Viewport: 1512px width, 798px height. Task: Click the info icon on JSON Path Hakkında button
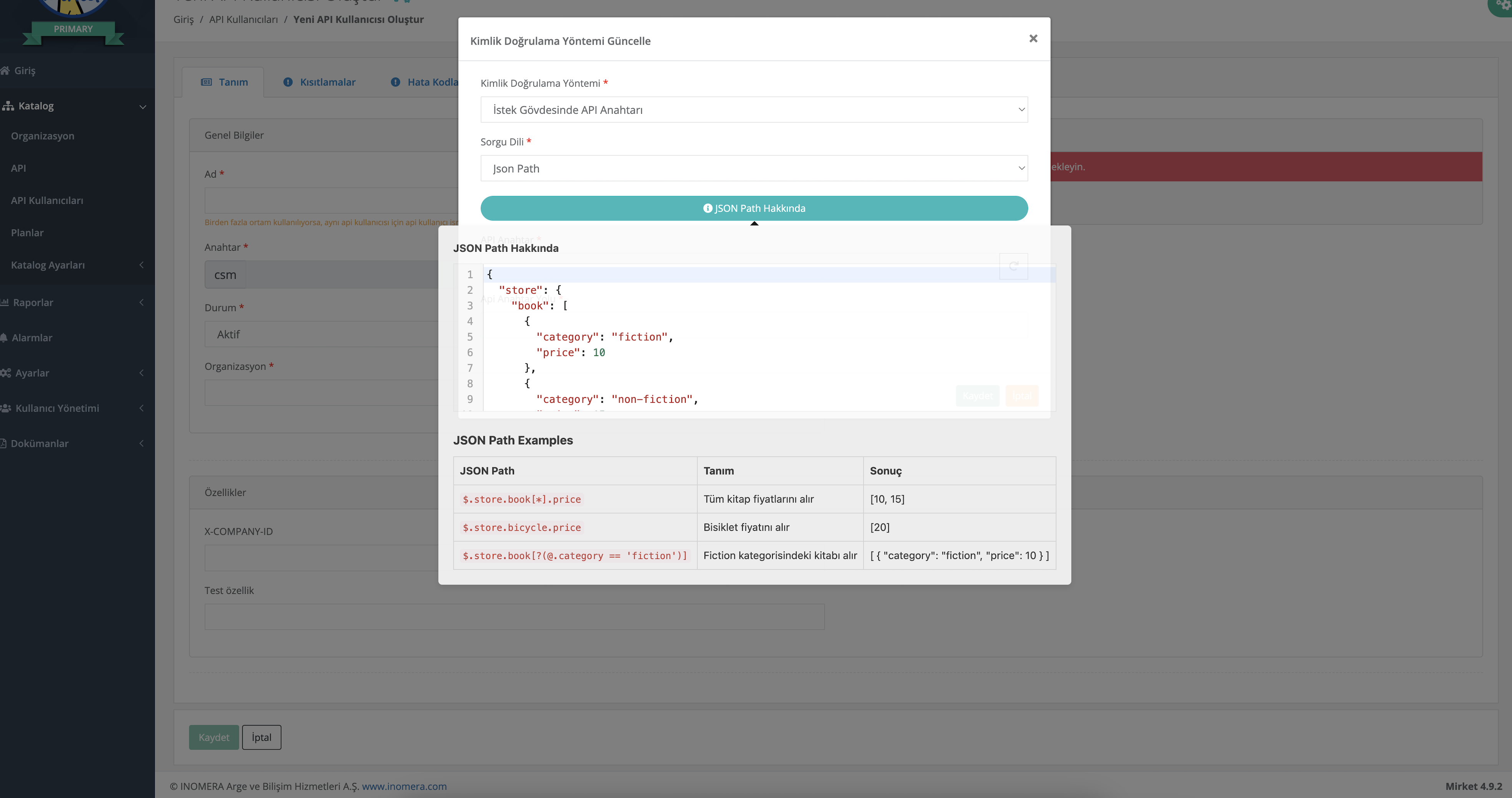point(707,208)
